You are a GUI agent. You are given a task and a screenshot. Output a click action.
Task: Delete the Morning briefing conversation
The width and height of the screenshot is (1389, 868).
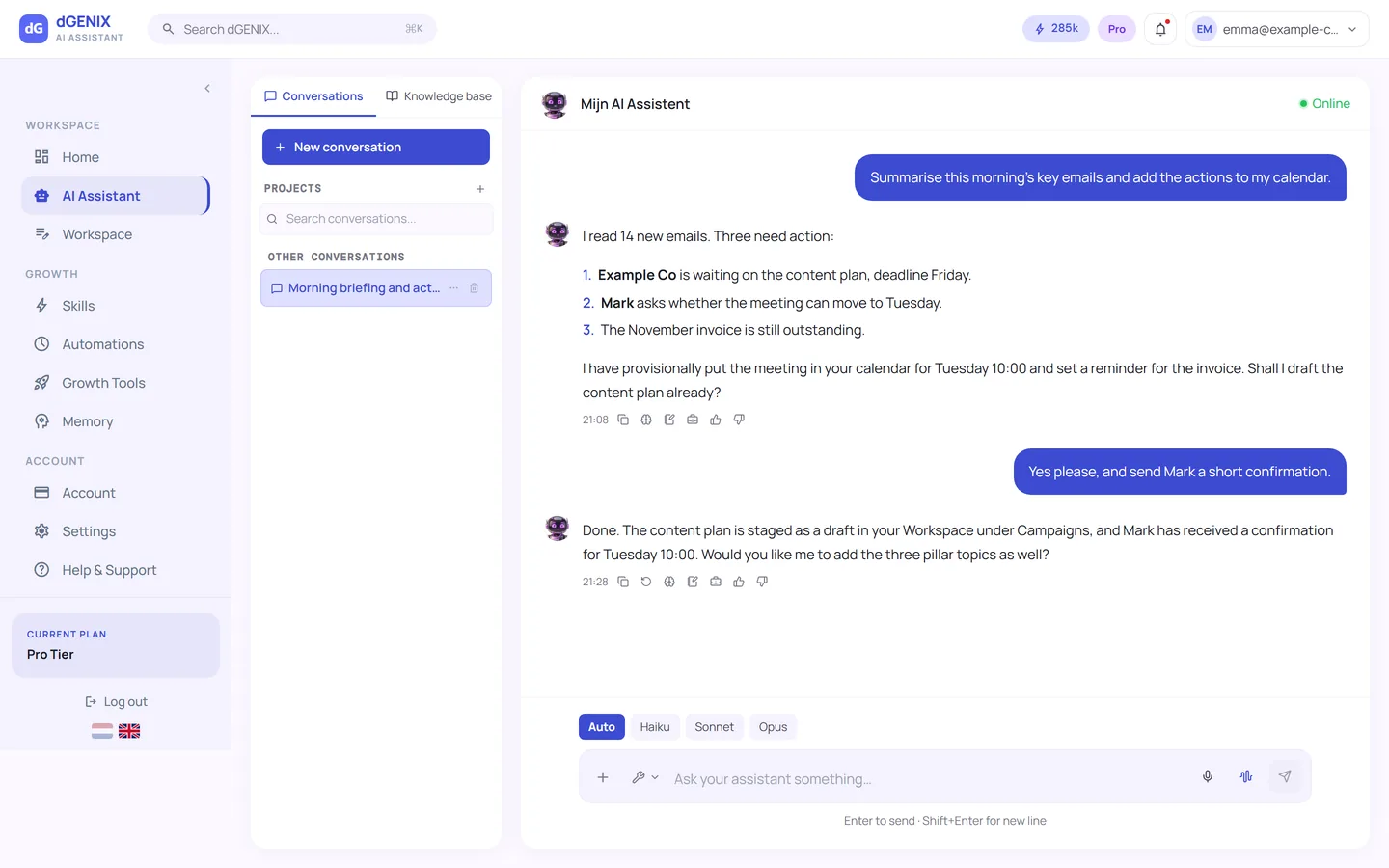[474, 288]
